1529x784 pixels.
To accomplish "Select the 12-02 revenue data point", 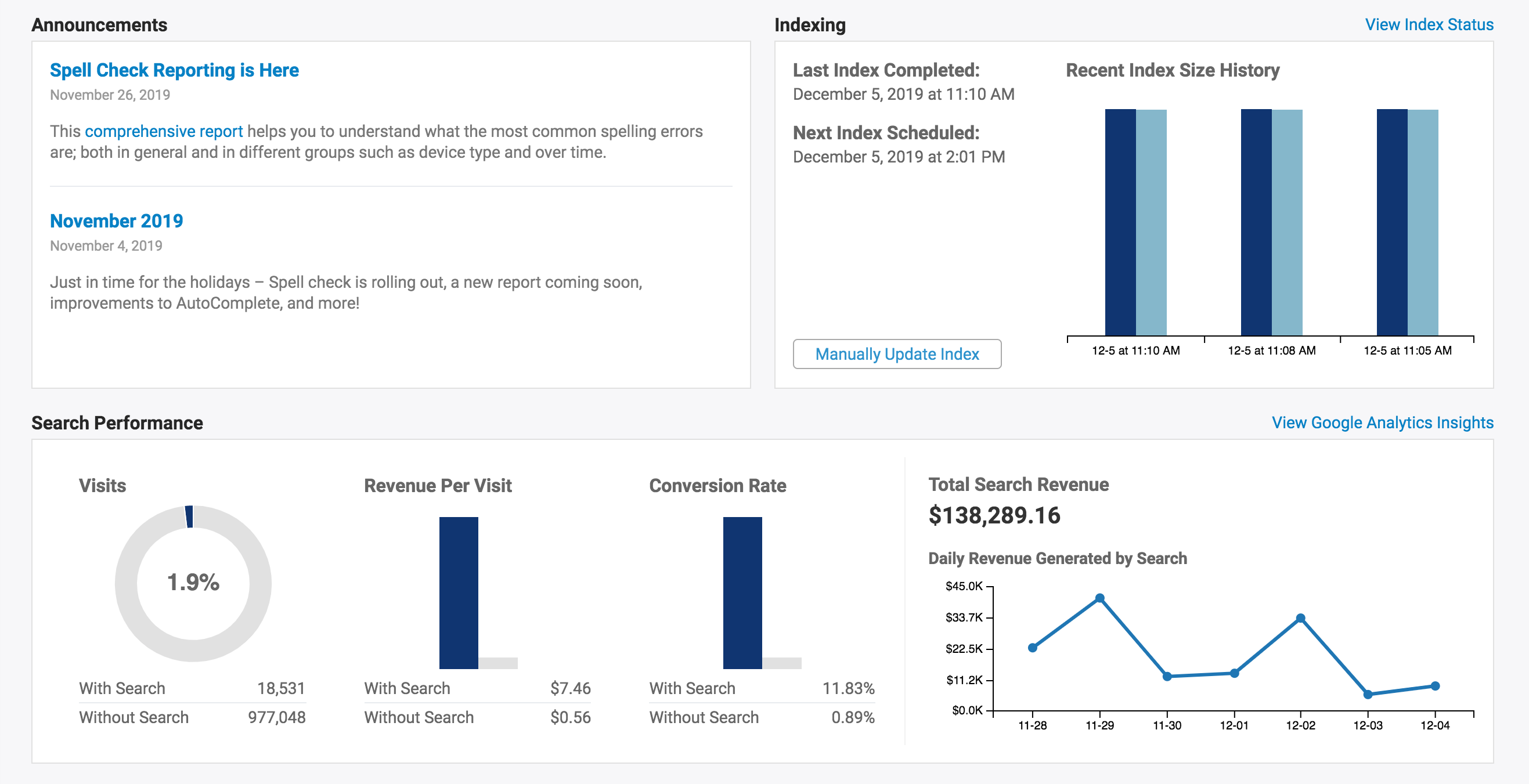I will (1300, 619).
